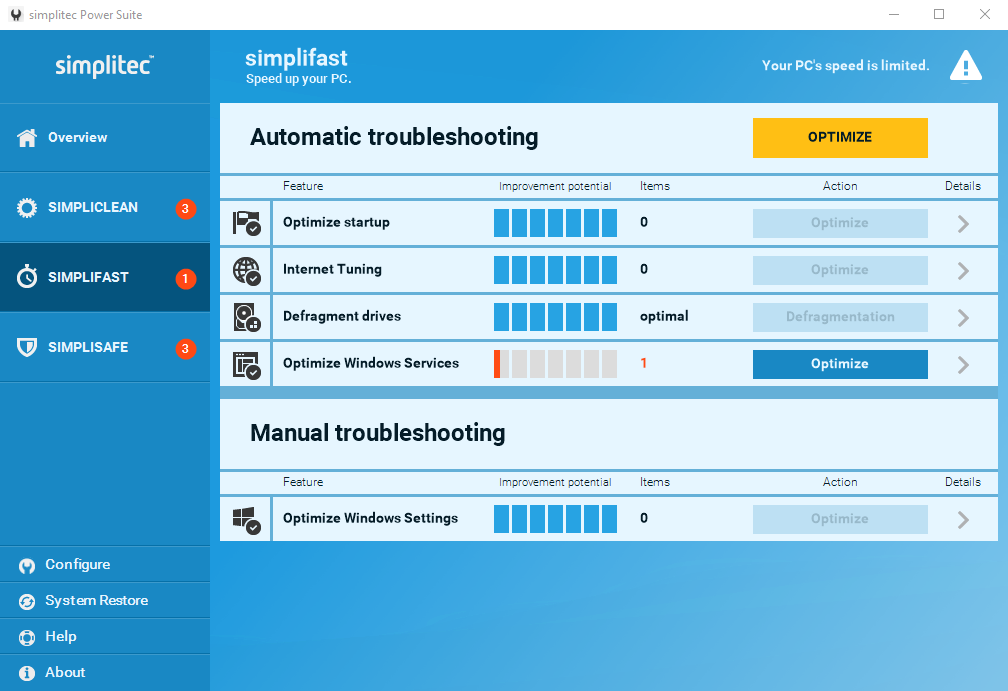Click Optimize for Windows Settings row
1008x691 pixels.
click(x=840, y=519)
